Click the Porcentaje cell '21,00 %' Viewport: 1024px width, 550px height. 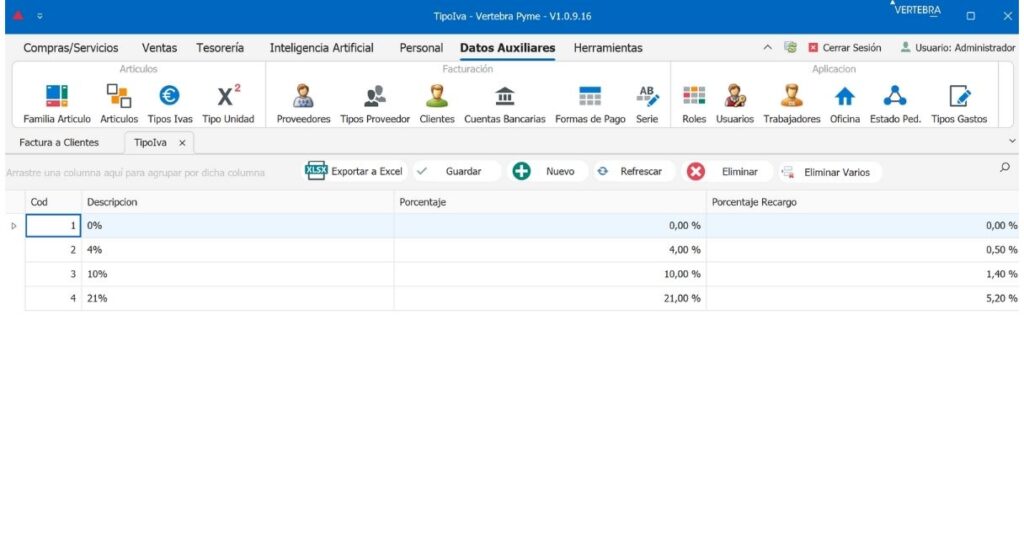click(x=550, y=298)
